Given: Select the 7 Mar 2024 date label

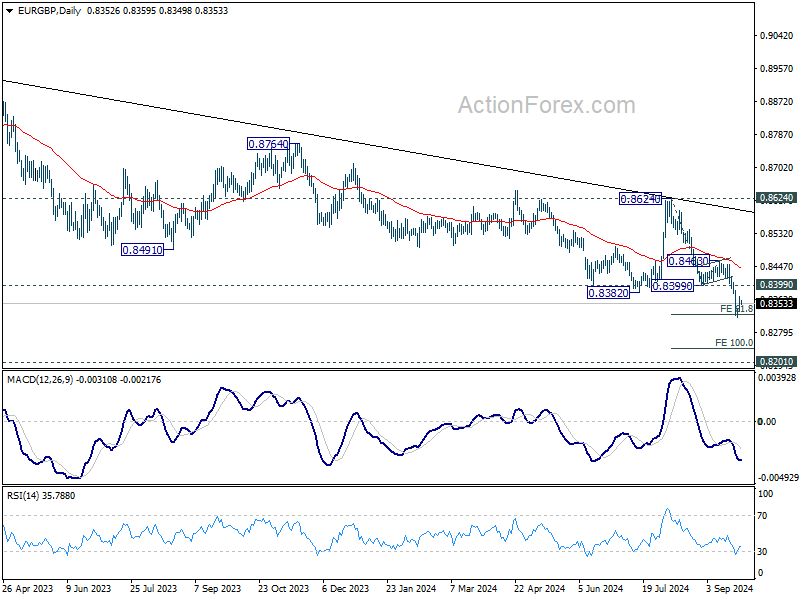Looking at the screenshot, I should [474, 588].
